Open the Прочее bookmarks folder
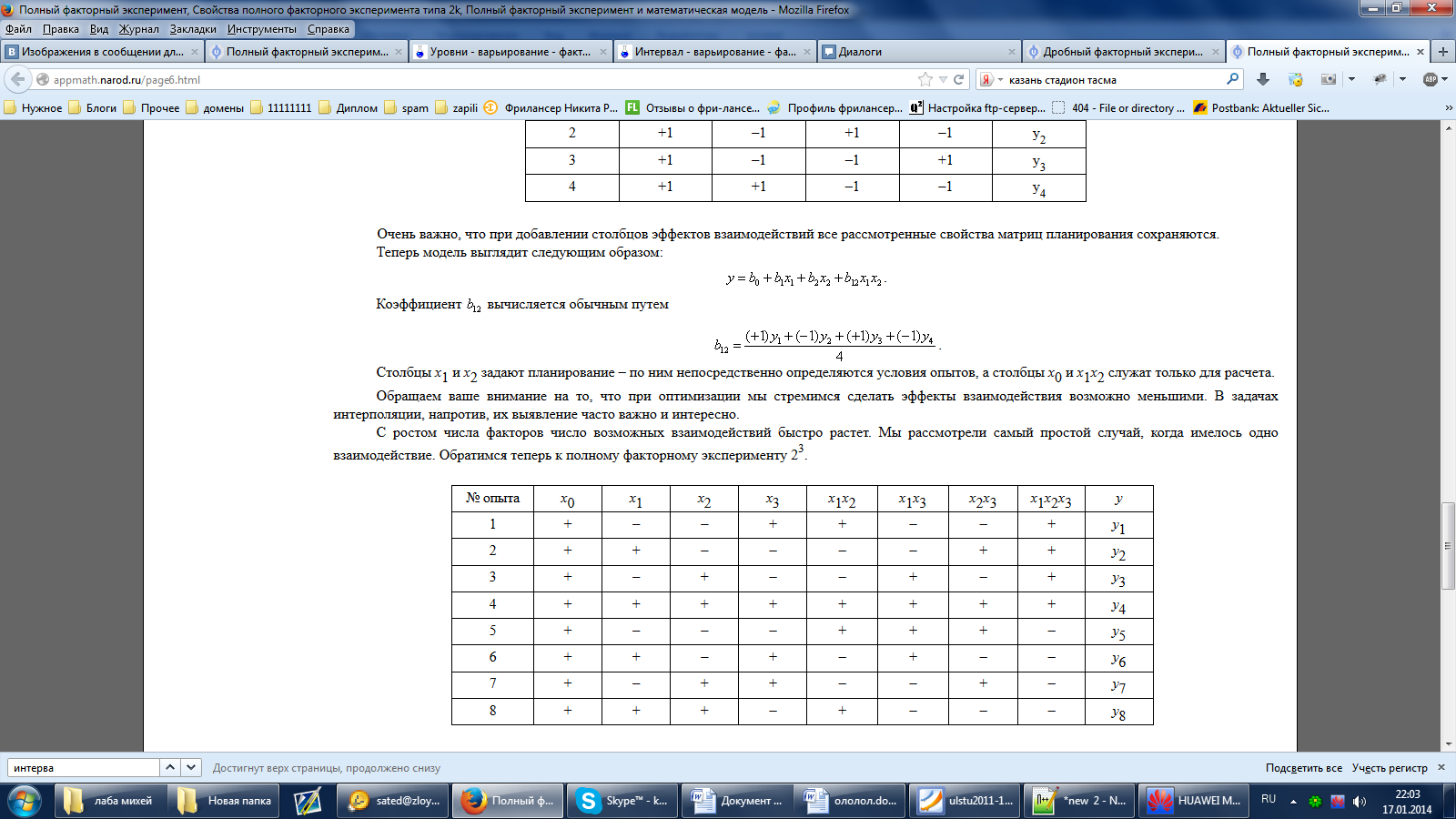The image size is (1456, 819). 151,107
